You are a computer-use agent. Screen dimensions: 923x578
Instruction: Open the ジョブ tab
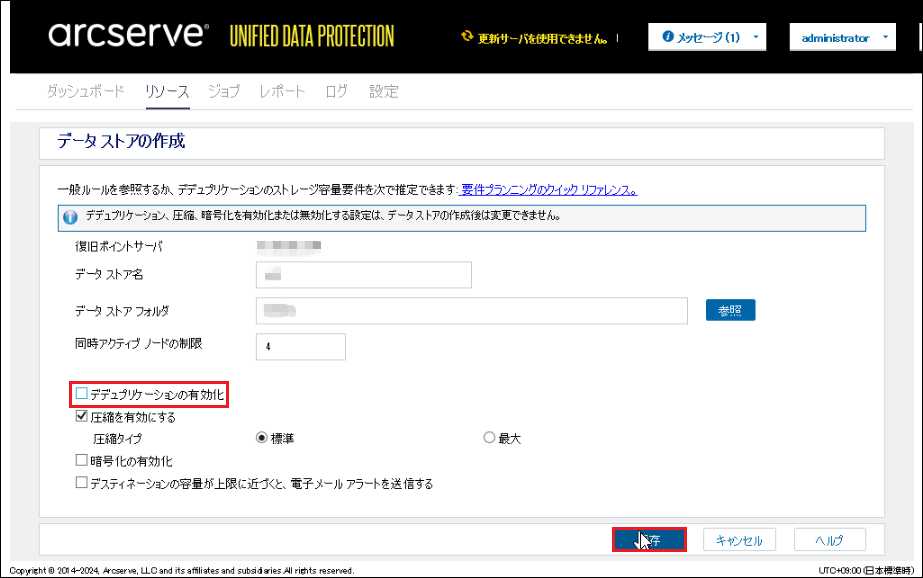click(224, 91)
